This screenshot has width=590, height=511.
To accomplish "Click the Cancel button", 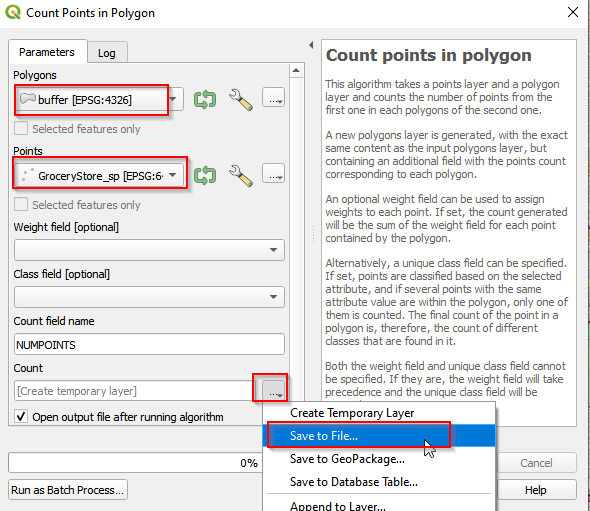I will [536, 463].
